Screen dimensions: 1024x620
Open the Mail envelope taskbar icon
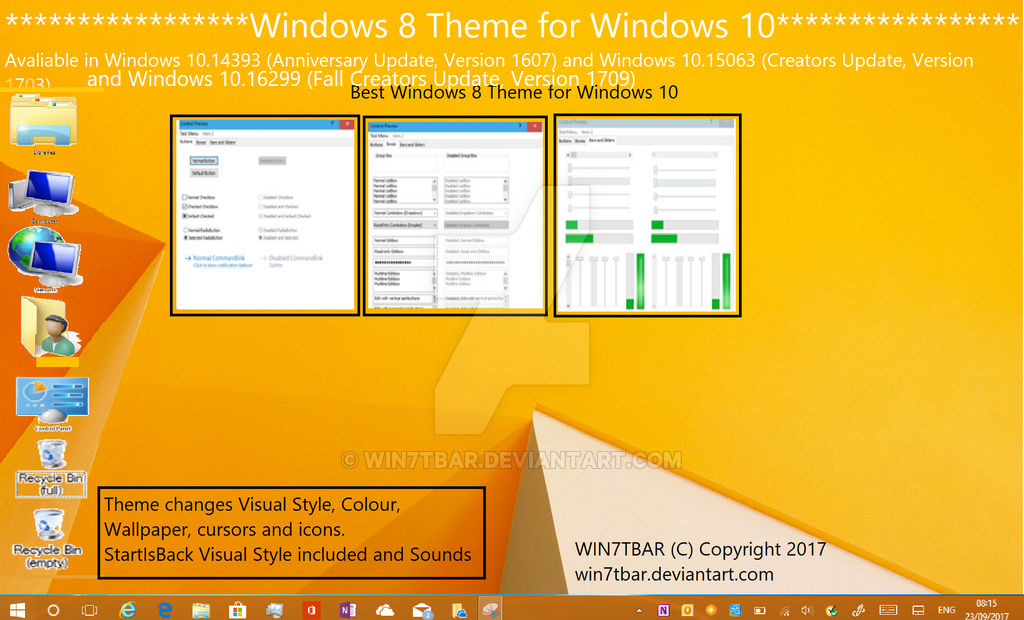point(423,610)
